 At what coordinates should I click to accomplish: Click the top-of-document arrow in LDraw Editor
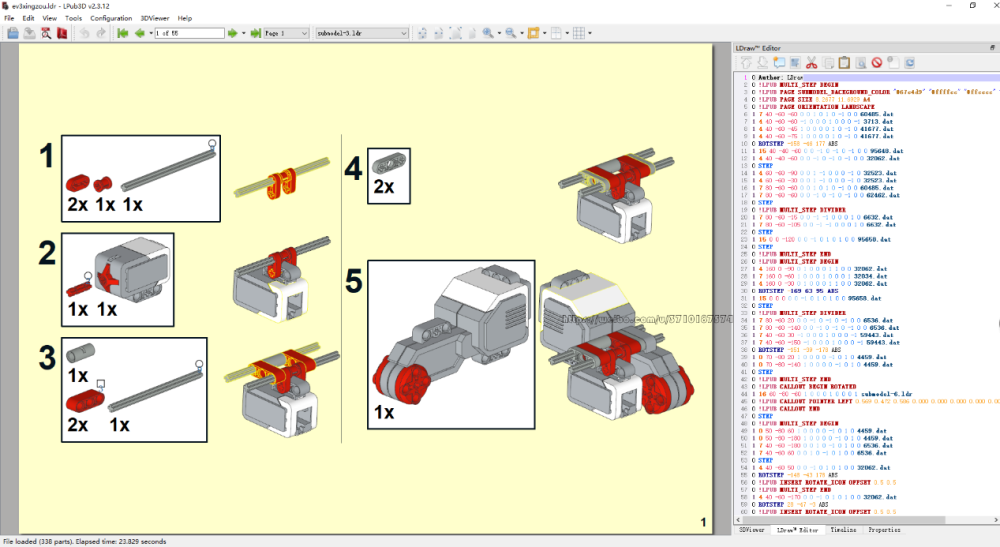(x=746, y=62)
